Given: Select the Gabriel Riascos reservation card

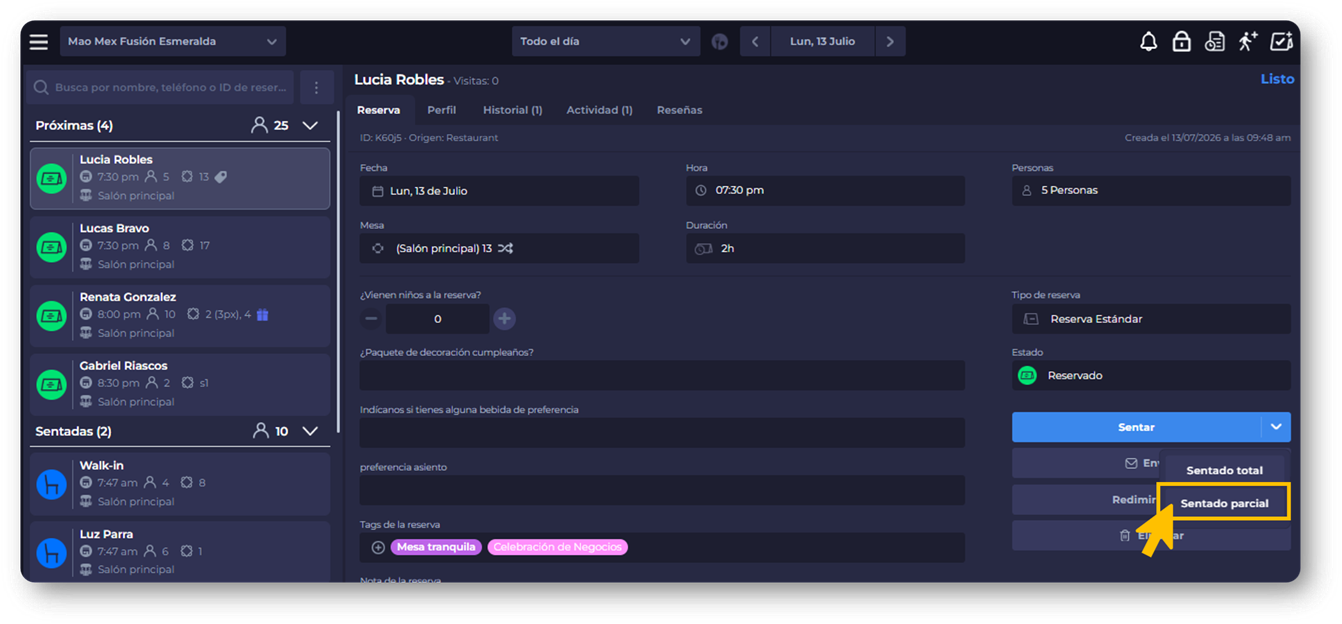Looking at the screenshot, I should click(180, 384).
